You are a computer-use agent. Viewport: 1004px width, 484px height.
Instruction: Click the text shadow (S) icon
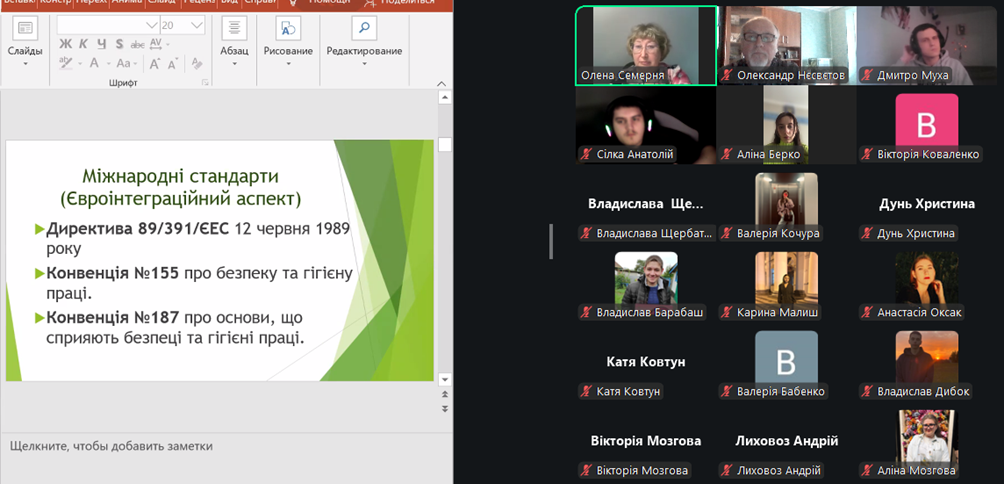[119, 44]
